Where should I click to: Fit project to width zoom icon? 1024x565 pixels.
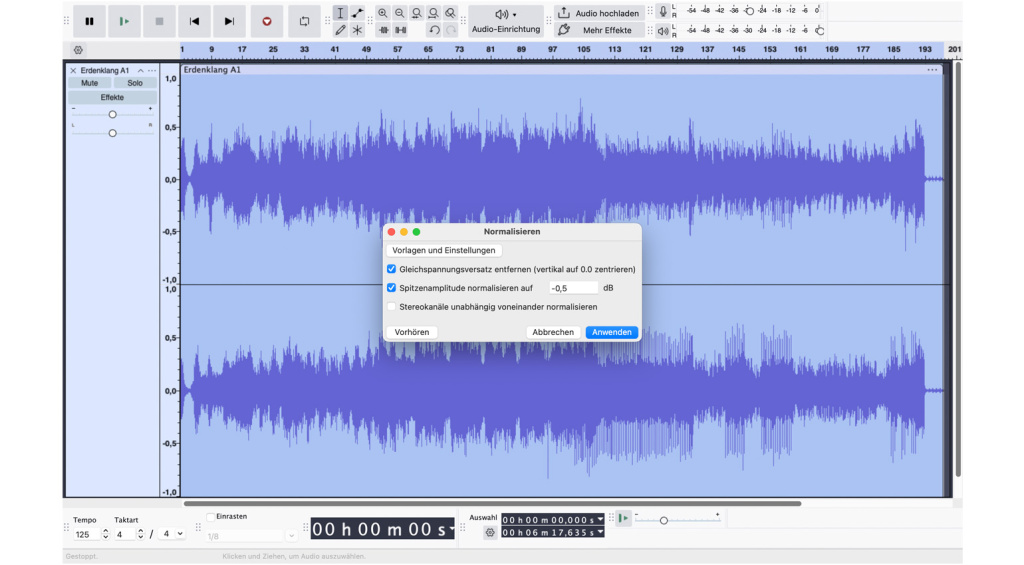tap(434, 13)
